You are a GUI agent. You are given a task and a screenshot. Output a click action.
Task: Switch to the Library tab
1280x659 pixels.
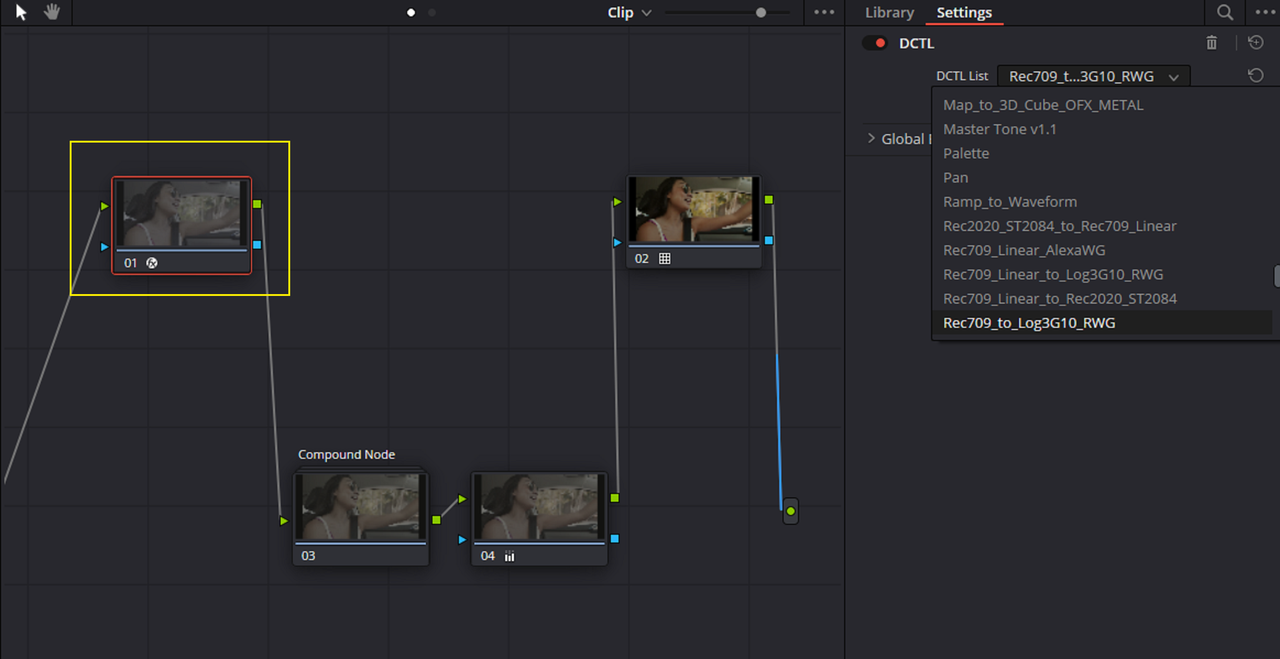coord(889,13)
